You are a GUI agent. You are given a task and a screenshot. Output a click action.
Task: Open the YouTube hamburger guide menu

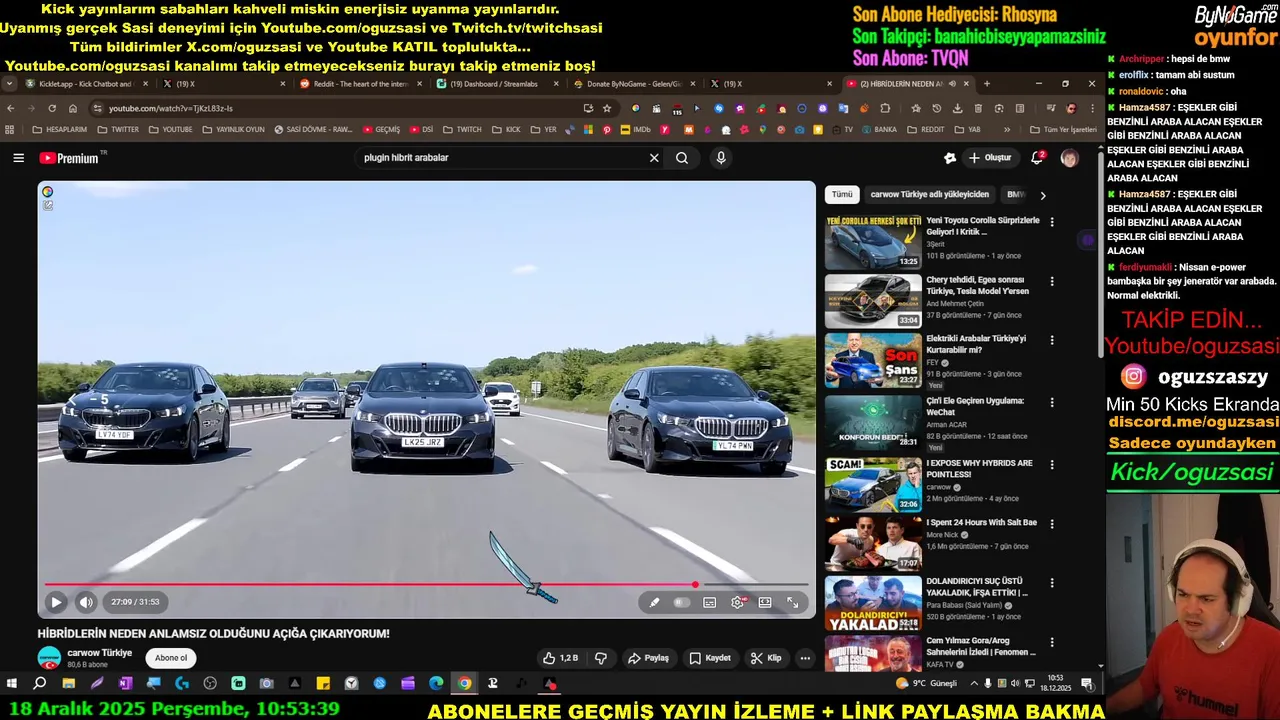18,158
